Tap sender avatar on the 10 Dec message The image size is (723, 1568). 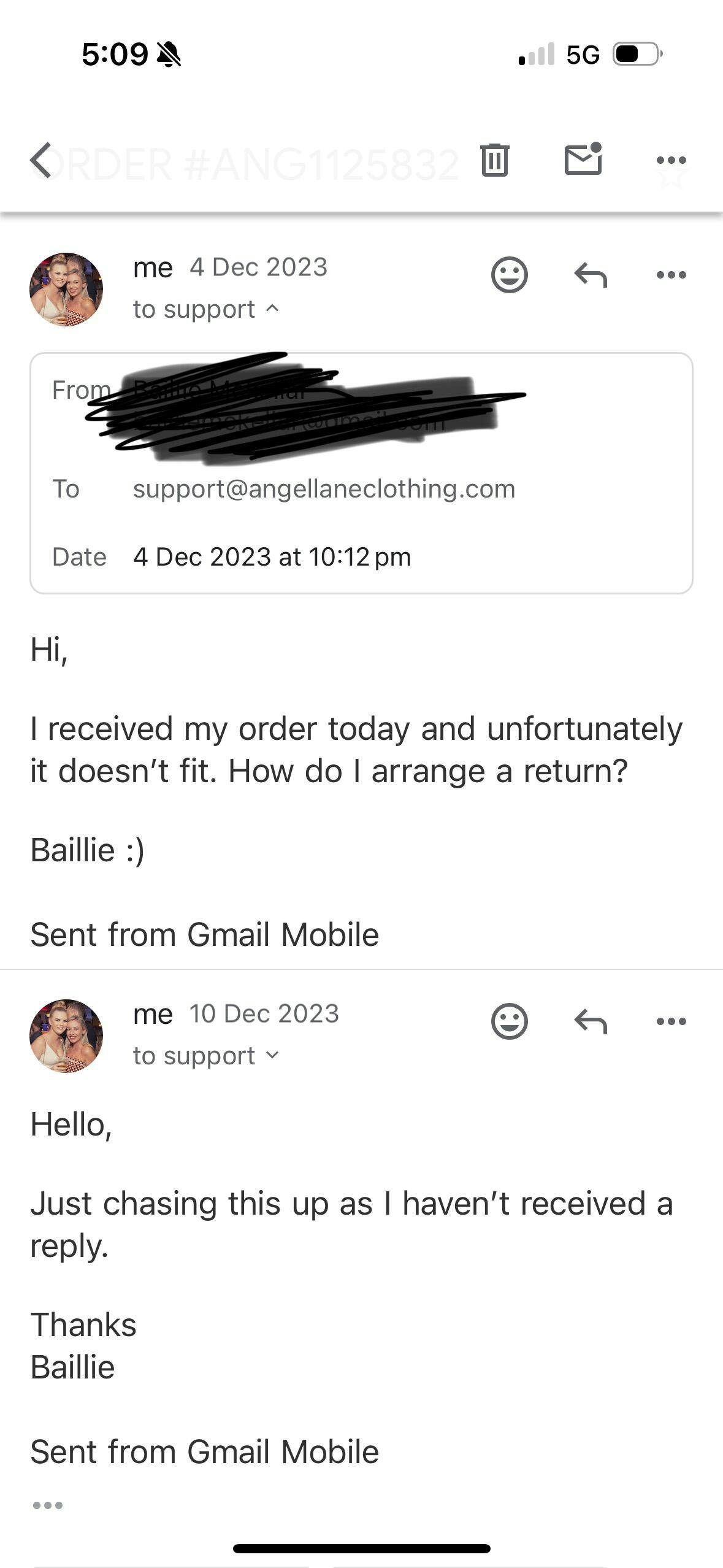tap(66, 1036)
